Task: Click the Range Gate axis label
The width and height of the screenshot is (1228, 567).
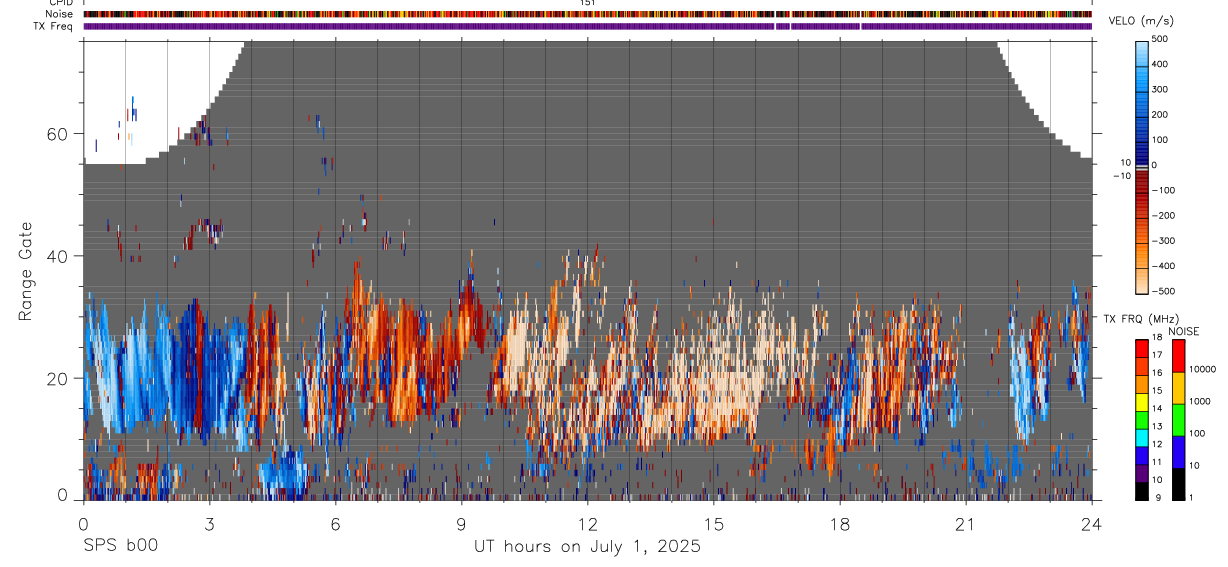Action: (25, 272)
